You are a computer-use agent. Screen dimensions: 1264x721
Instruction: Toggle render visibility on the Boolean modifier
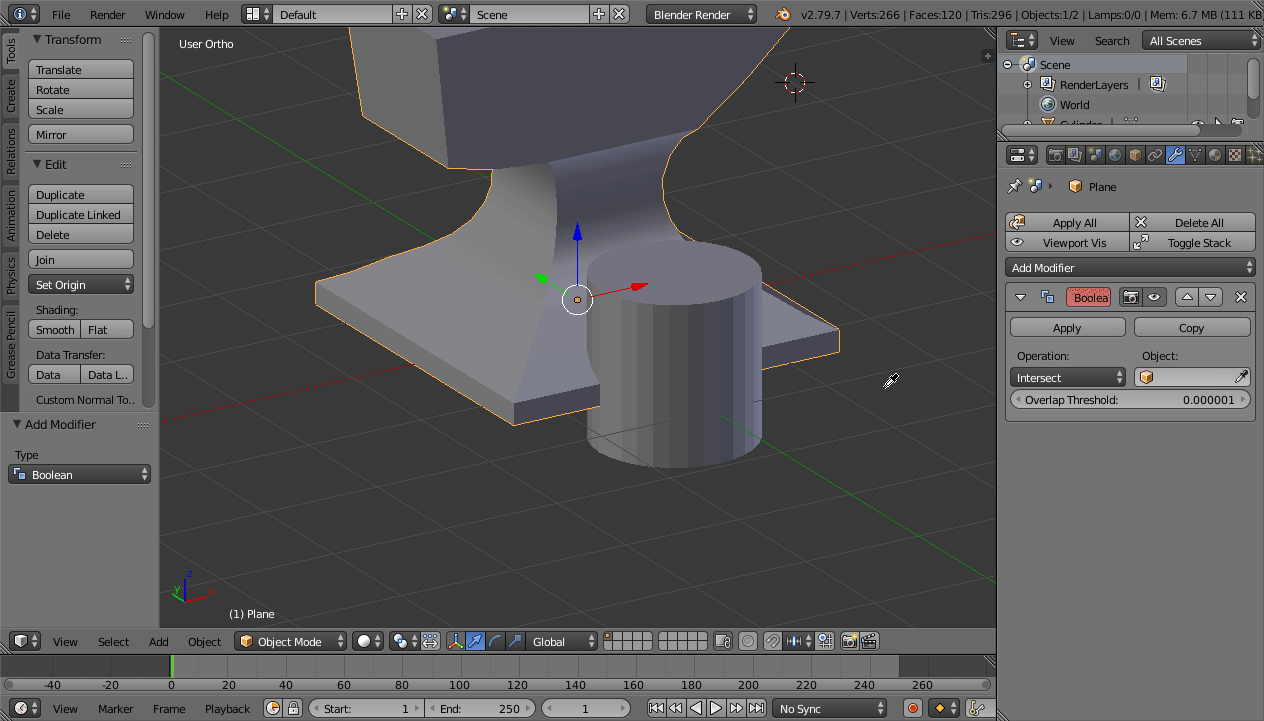point(1130,297)
